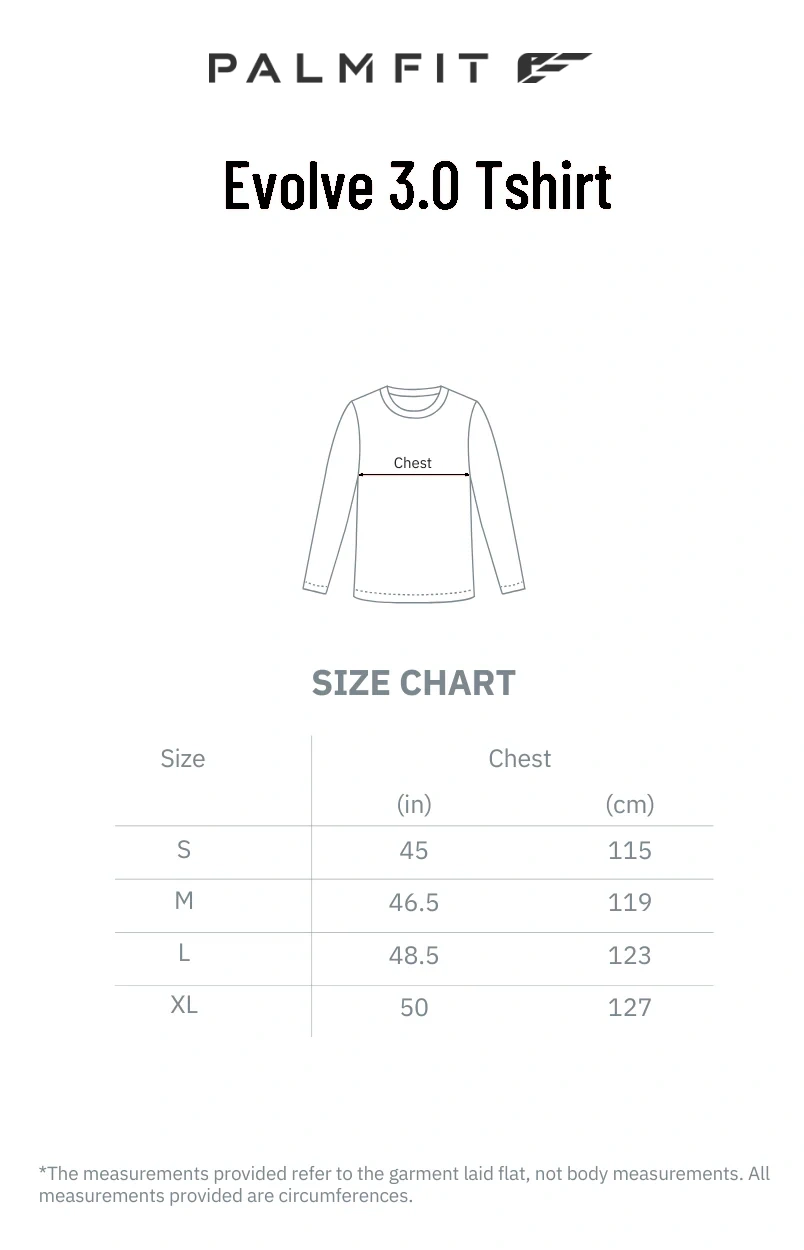Click the 115 cm chest value
Viewport: 804px width, 1250px height.
click(x=630, y=851)
